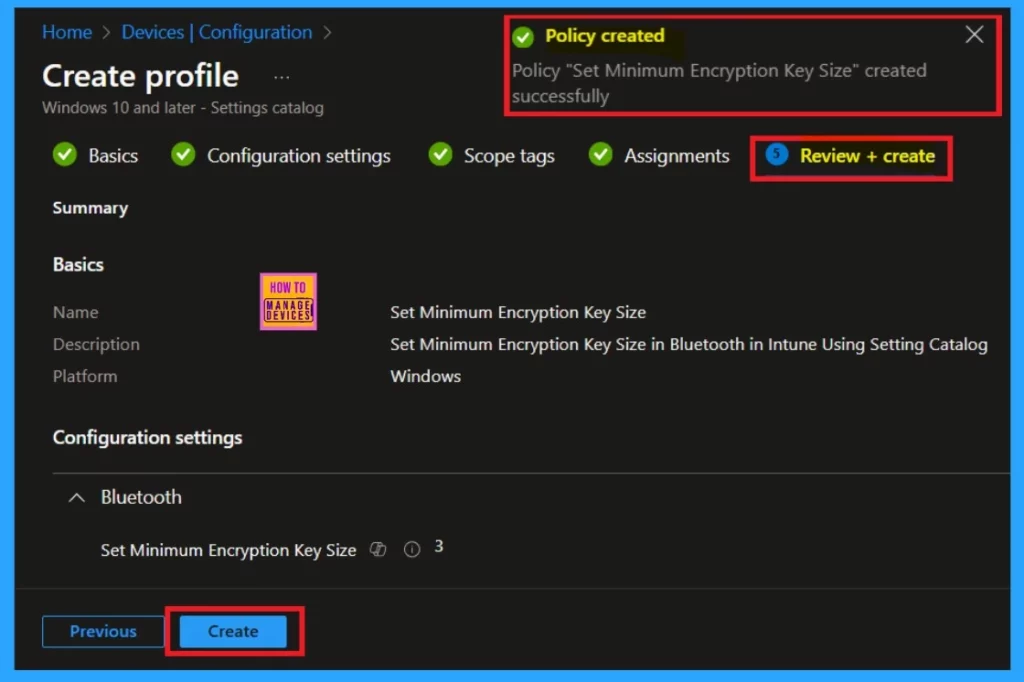Select the Review + create step
Viewport: 1024px width, 682px height.
click(x=867, y=155)
